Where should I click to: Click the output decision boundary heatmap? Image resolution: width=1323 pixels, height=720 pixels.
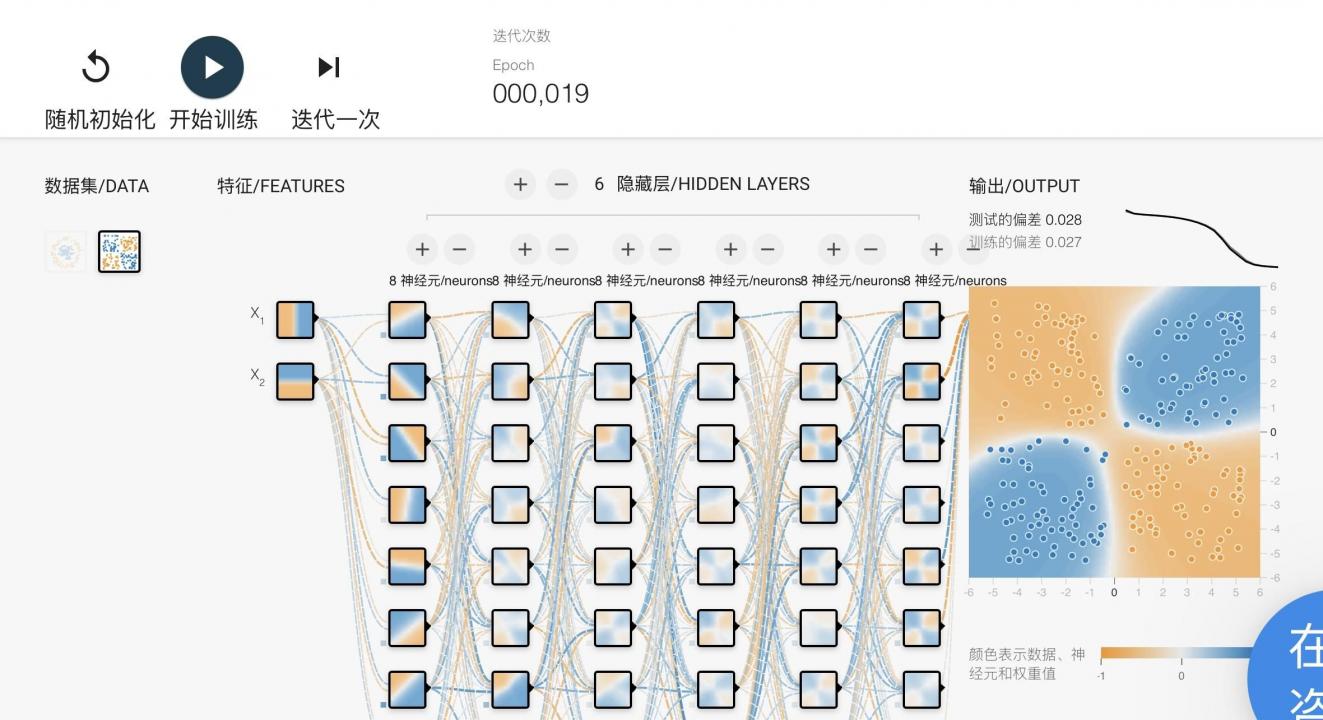click(1114, 432)
